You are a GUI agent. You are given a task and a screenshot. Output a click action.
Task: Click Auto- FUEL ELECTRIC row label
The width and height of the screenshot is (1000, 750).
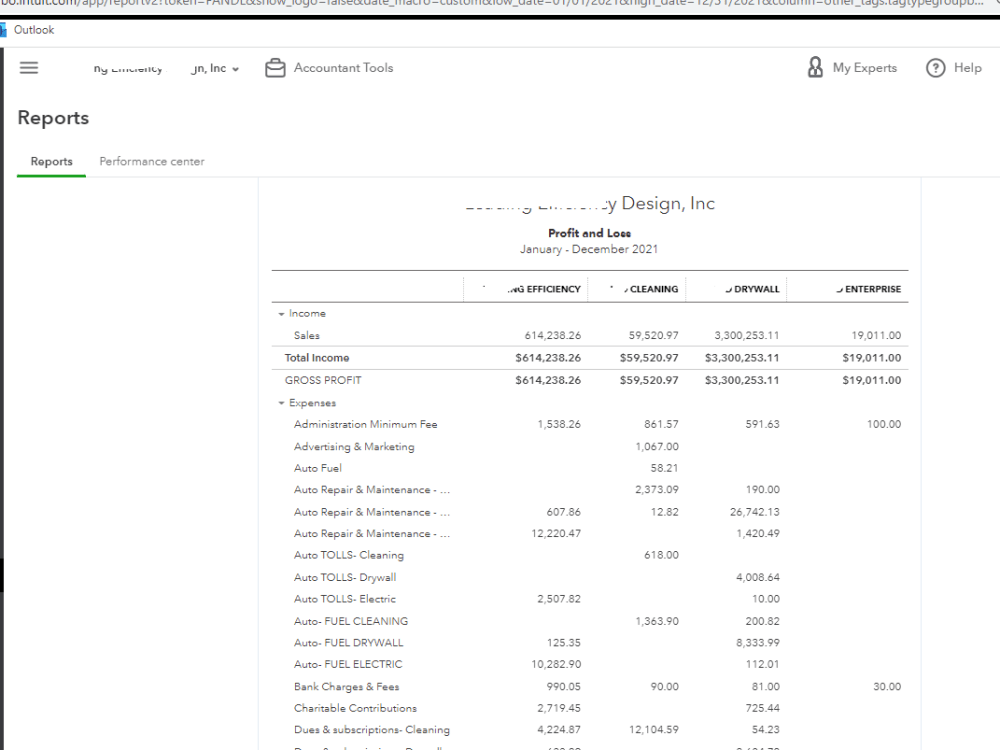[x=348, y=665]
